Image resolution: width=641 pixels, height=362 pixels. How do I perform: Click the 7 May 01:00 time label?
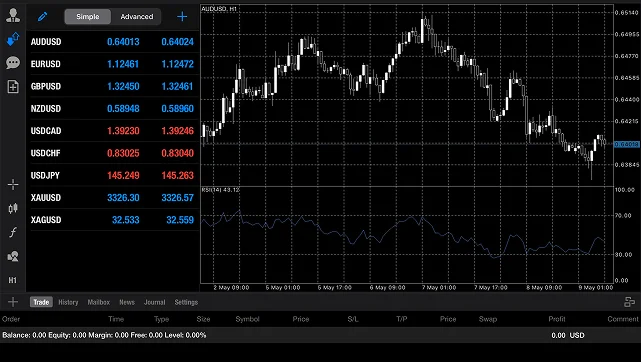(x=439, y=288)
